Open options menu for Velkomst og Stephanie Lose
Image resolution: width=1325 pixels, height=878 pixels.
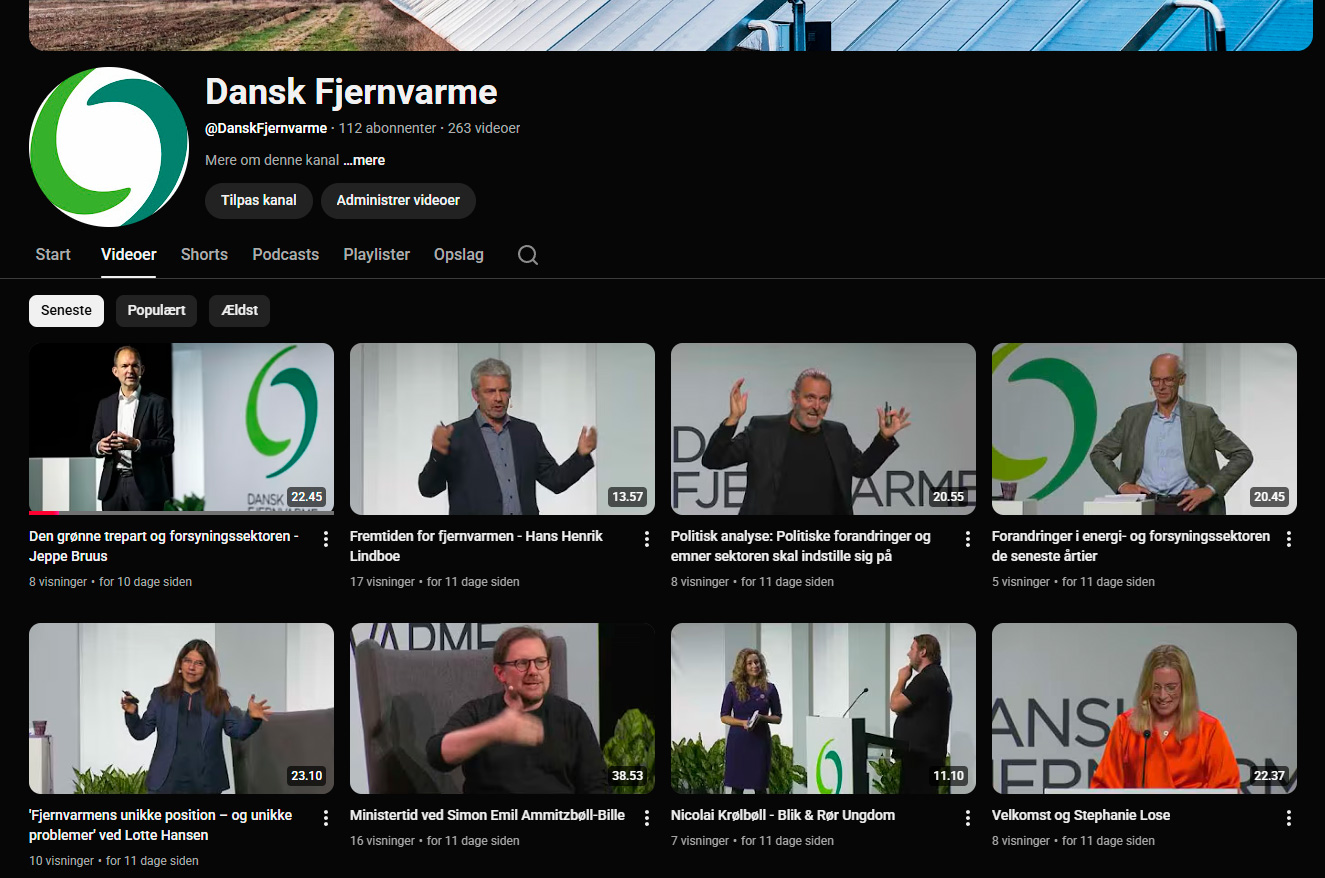1289,818
